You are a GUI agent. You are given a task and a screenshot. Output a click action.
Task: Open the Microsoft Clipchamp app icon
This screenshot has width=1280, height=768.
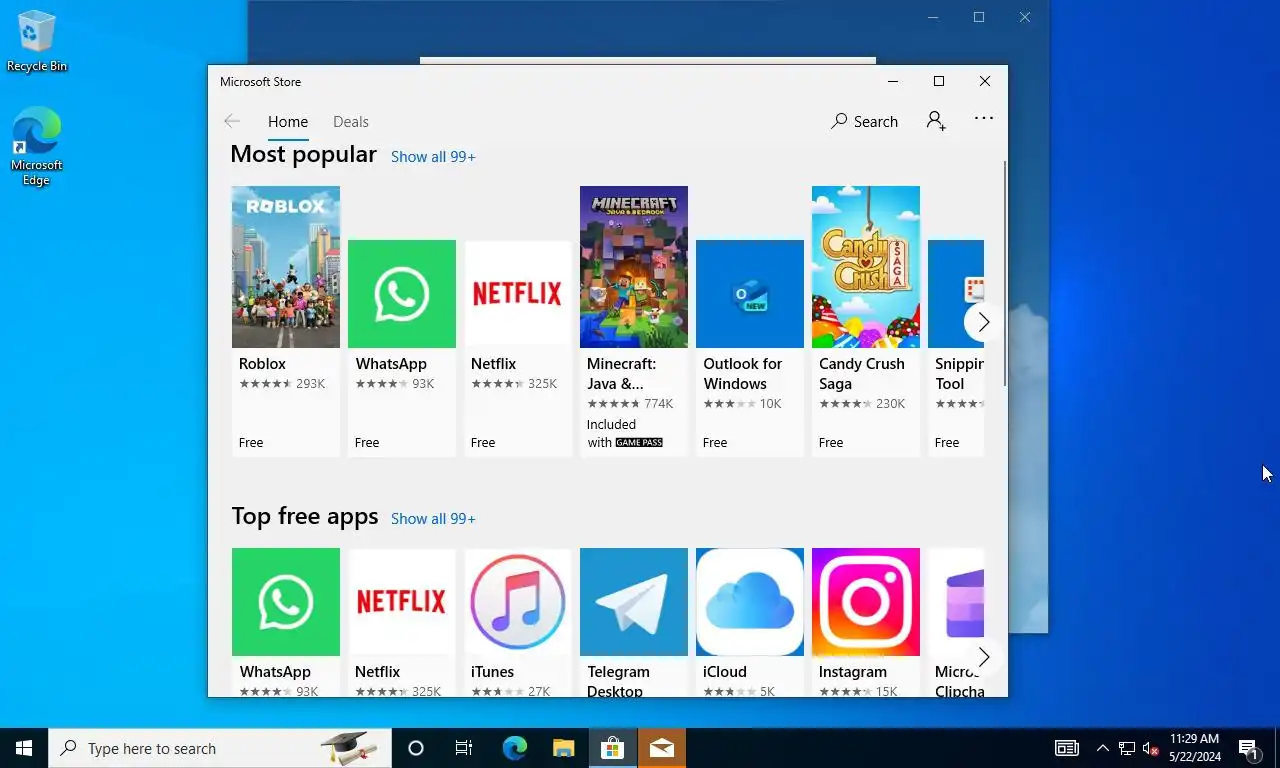[x=956, y=602]
